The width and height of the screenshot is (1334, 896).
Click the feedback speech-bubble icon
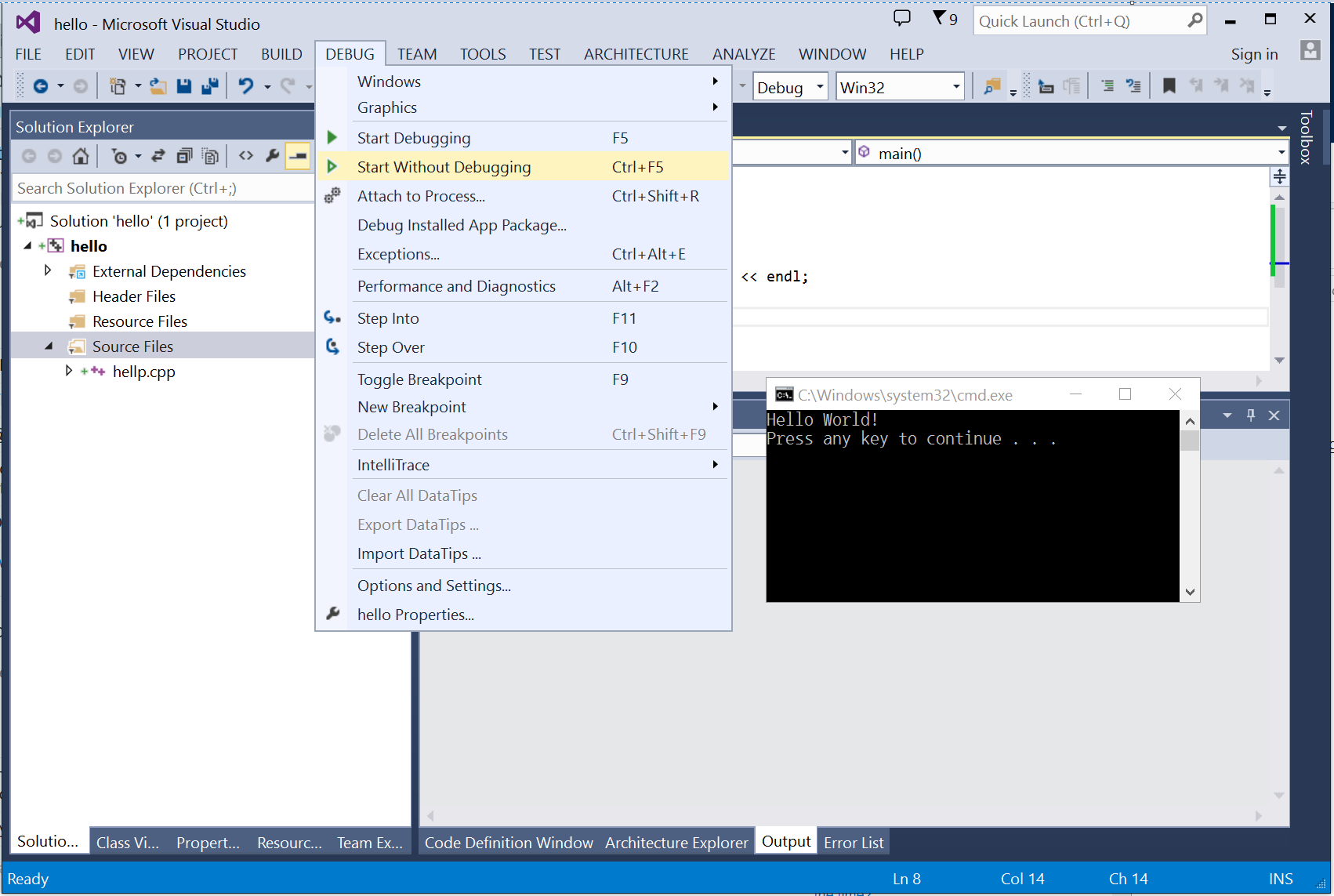coord(902,18)
